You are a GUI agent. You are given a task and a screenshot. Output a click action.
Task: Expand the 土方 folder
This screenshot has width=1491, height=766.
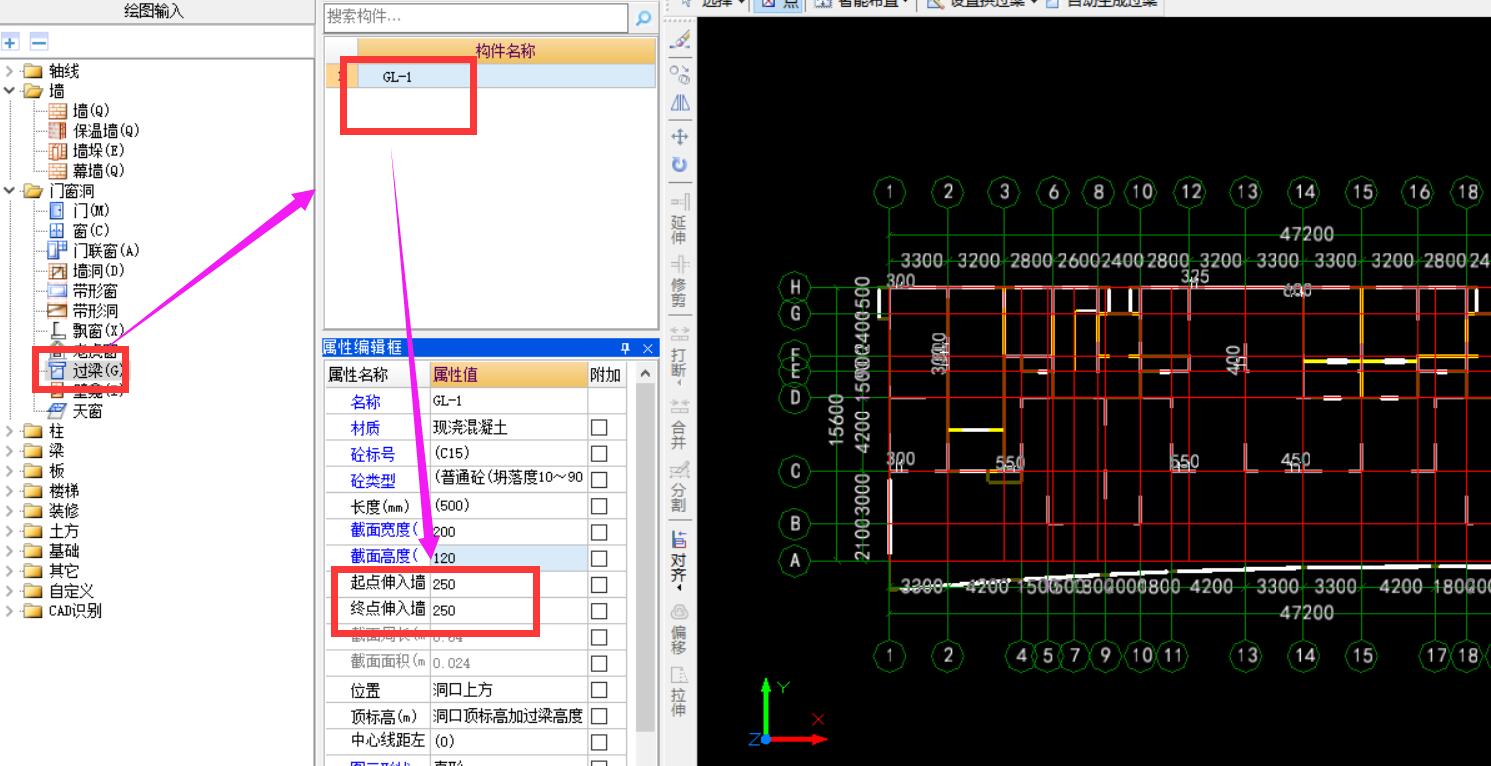(9, 531)
